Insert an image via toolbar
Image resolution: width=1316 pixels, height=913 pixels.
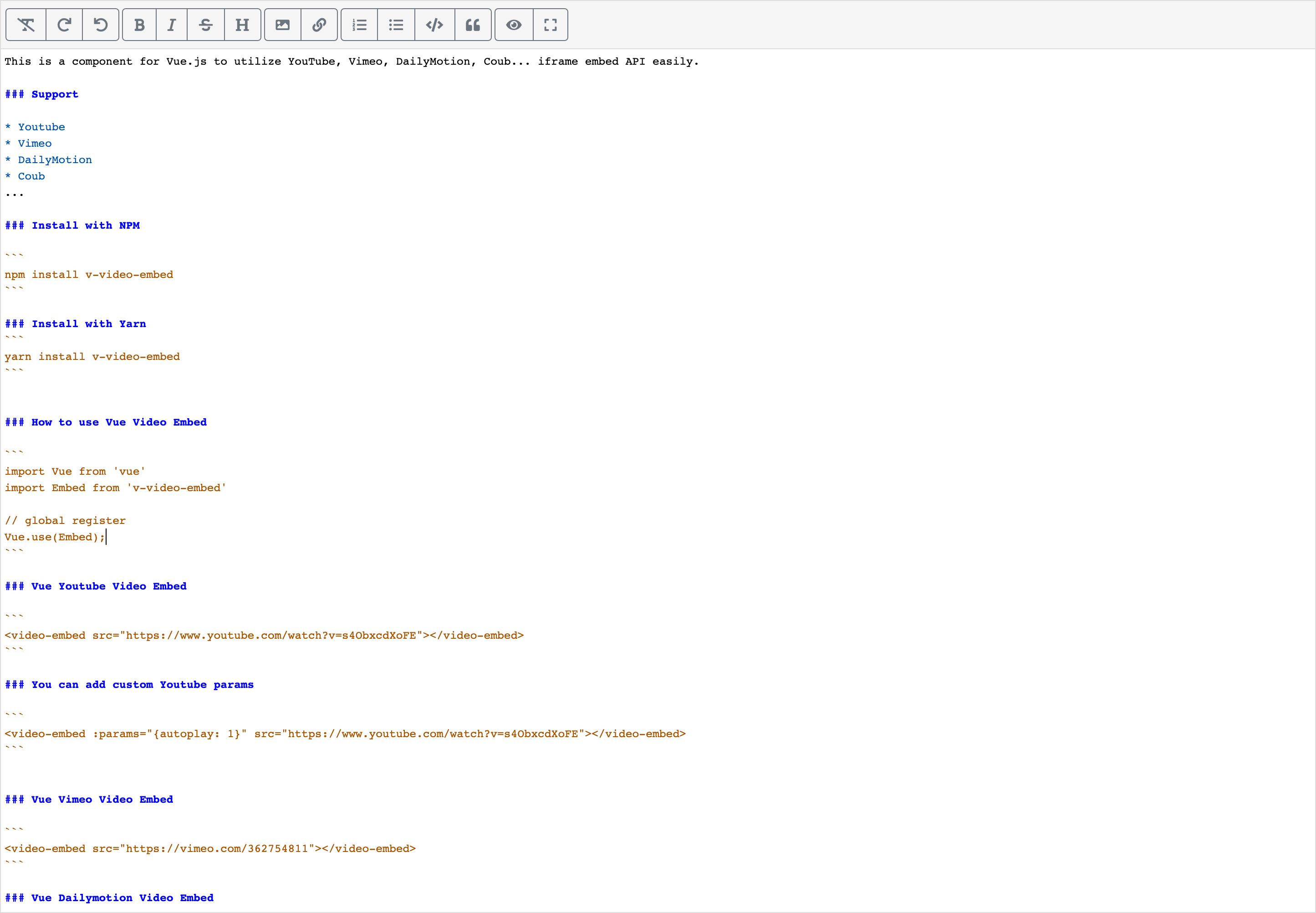(282, 25)
